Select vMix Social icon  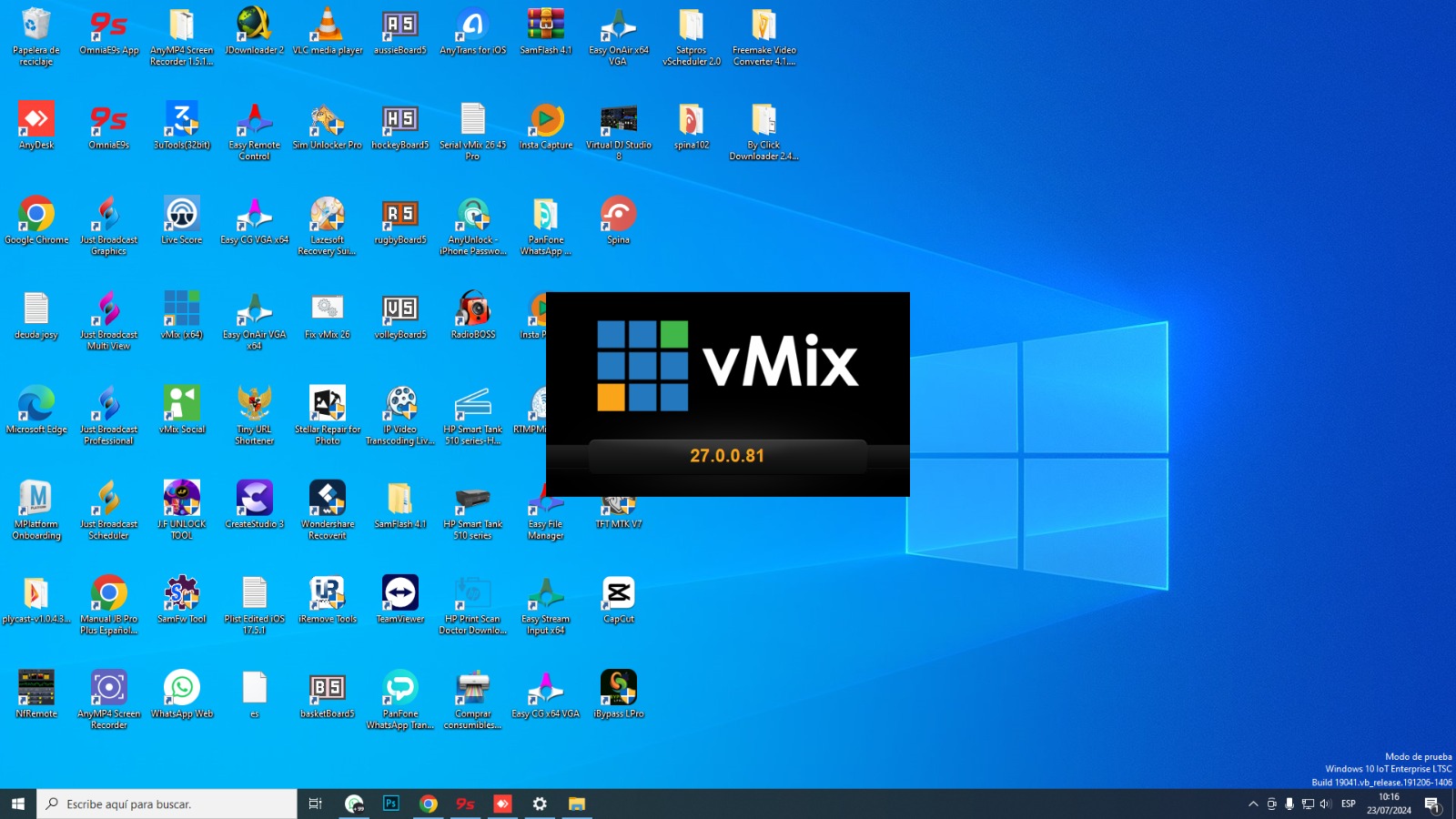point(182,409)
